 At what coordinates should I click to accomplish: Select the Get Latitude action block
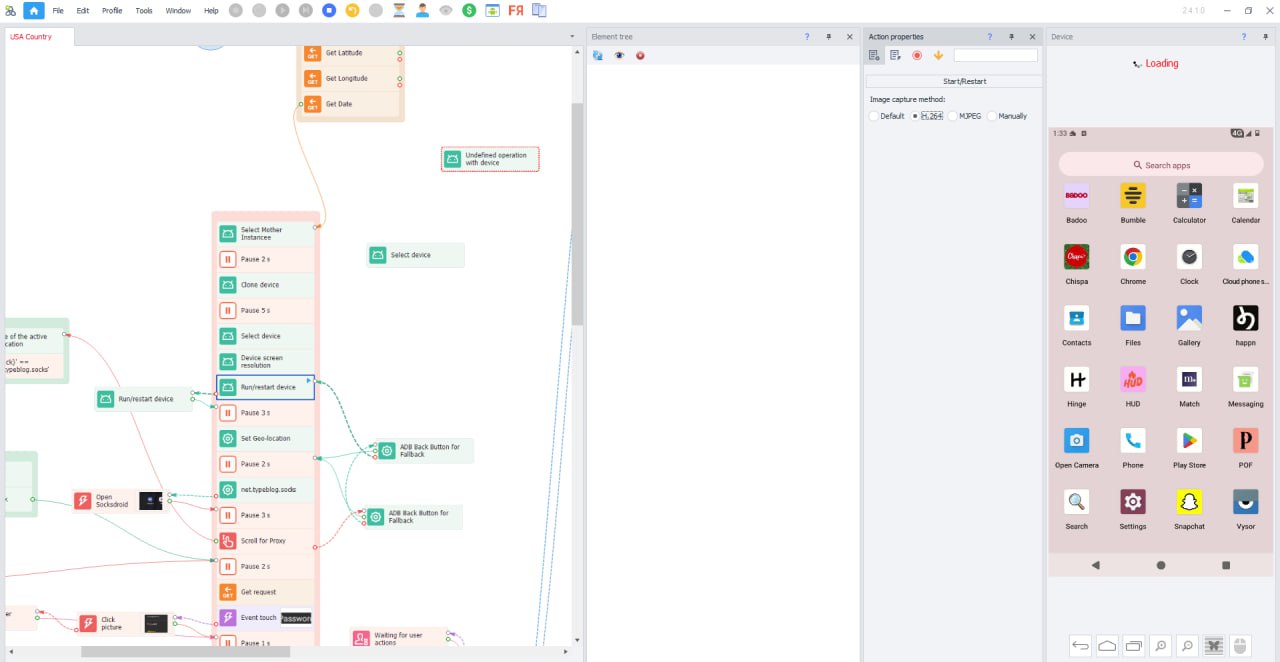[350, 53]
